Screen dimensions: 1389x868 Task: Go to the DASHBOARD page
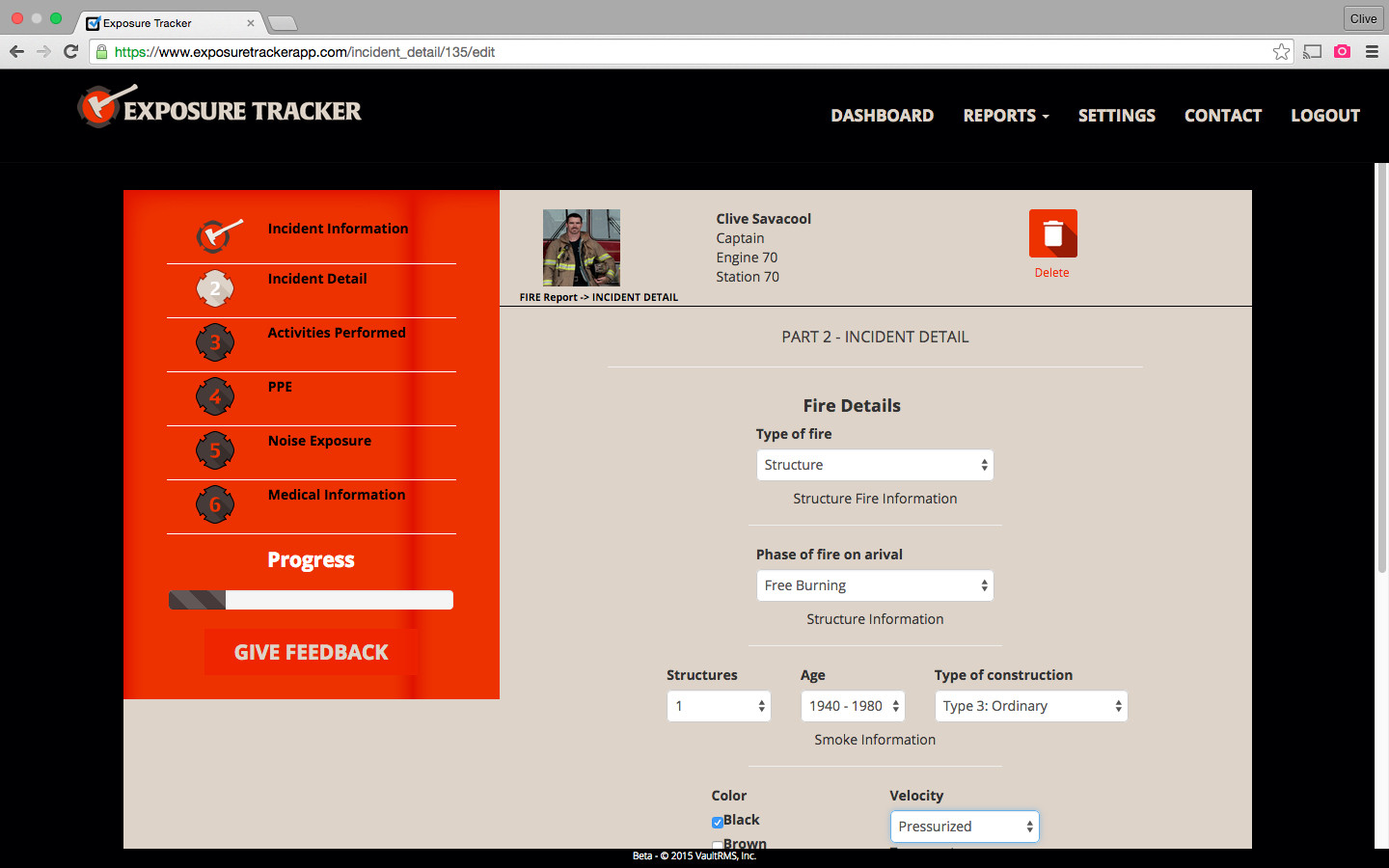click(883, 116)
